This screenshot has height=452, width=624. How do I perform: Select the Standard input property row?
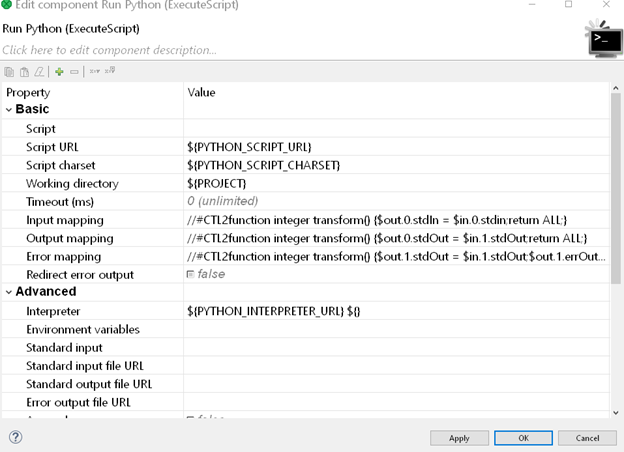pyautogui.click(x=306, y=348)
